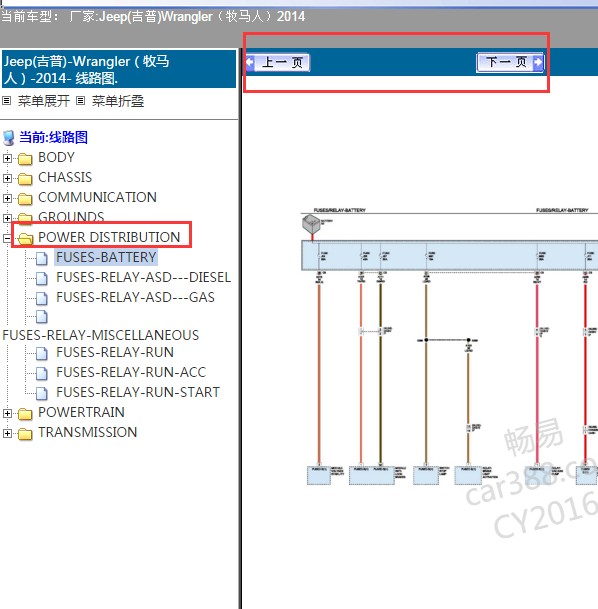
Task: Select the CHASSIS tree label
Action: pyautogui.click(x=65, y=177)
